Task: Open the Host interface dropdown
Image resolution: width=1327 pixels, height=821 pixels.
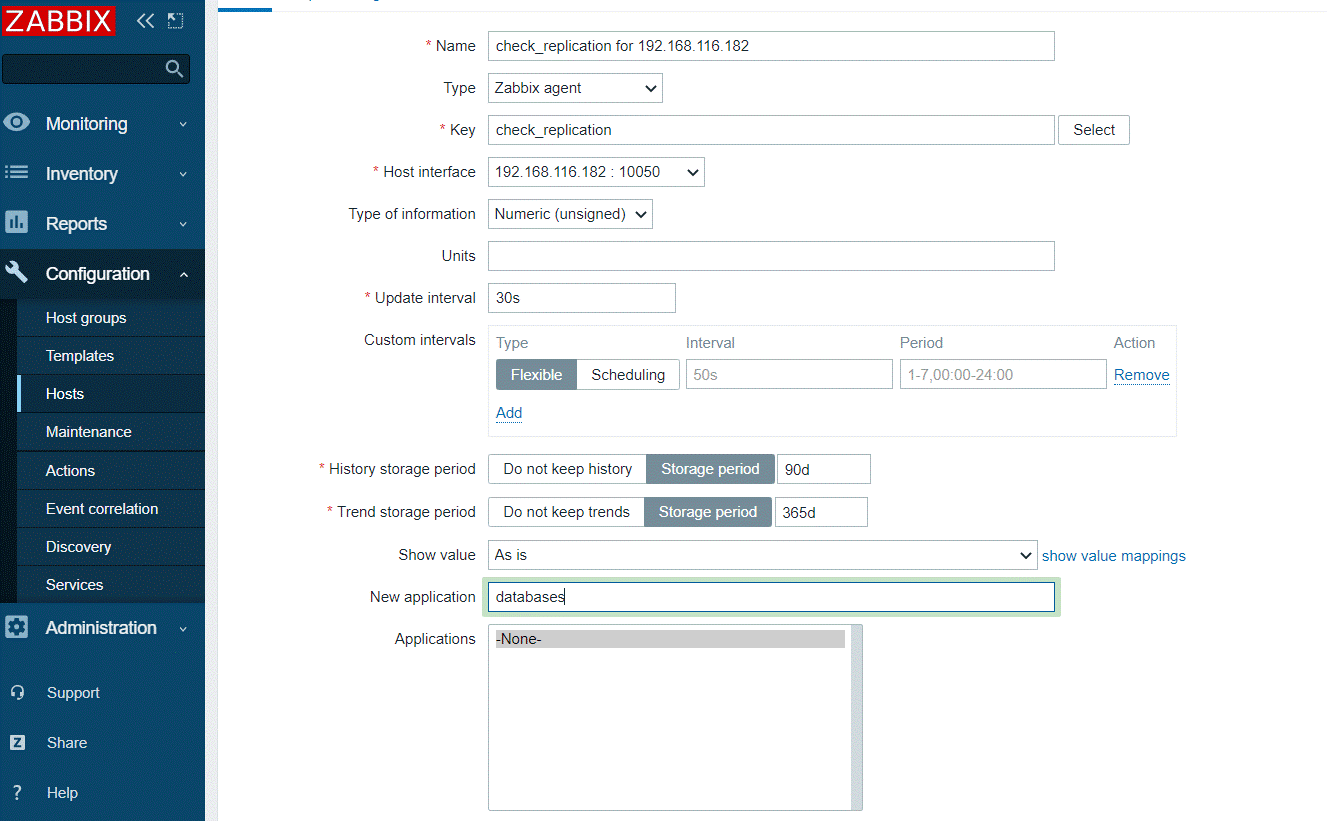Action: tap(596, 172)
